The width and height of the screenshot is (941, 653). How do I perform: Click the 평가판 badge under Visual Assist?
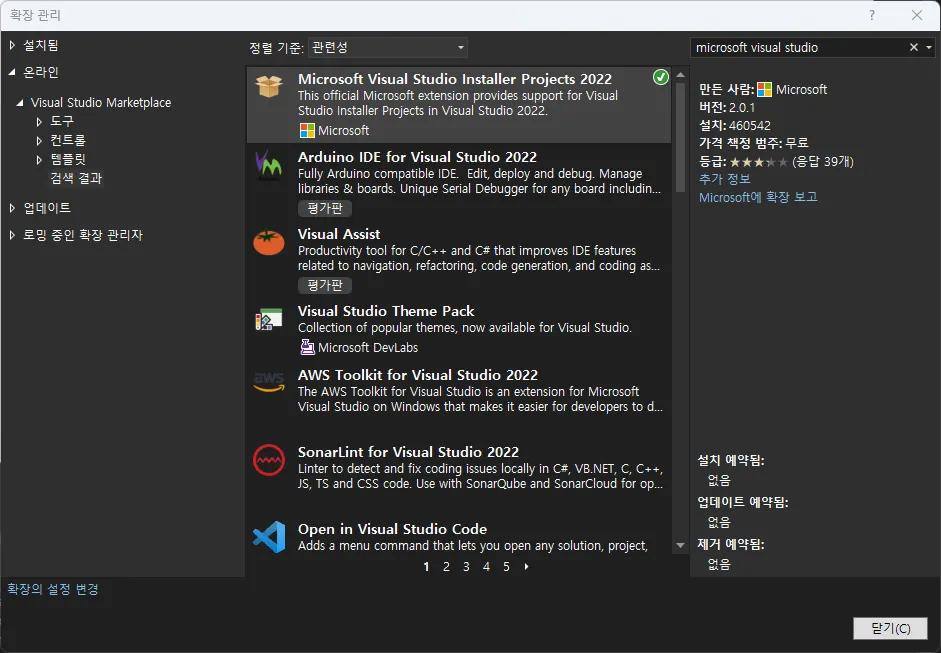click(x=325, y=285)
